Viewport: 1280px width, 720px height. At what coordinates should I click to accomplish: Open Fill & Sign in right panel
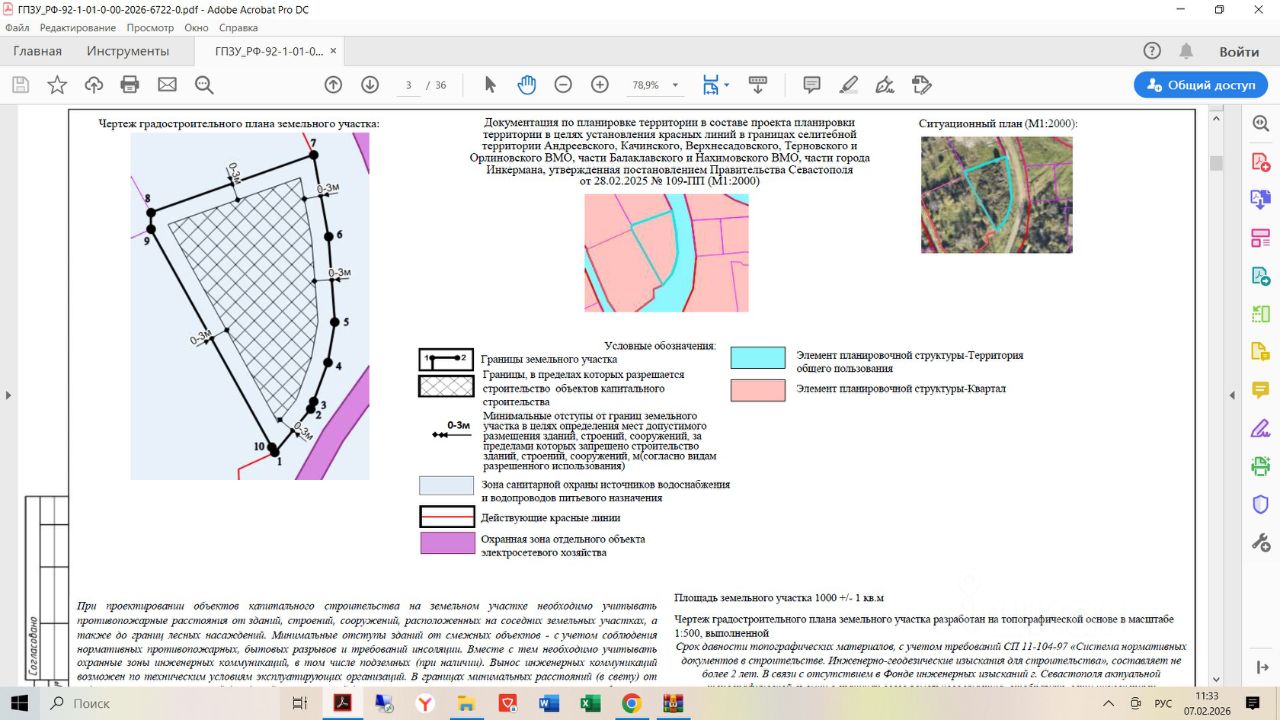coord(1260,428)
